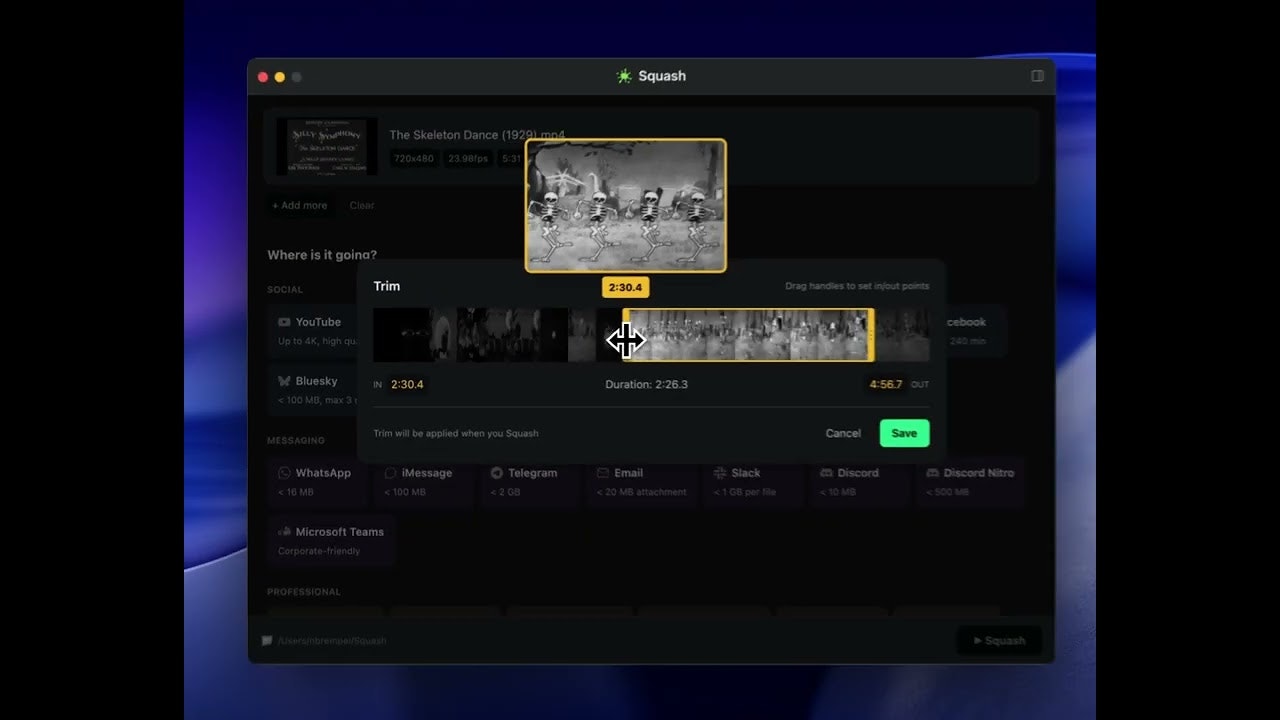Click the Microsoft Teams logo icon

coord(284,532)
